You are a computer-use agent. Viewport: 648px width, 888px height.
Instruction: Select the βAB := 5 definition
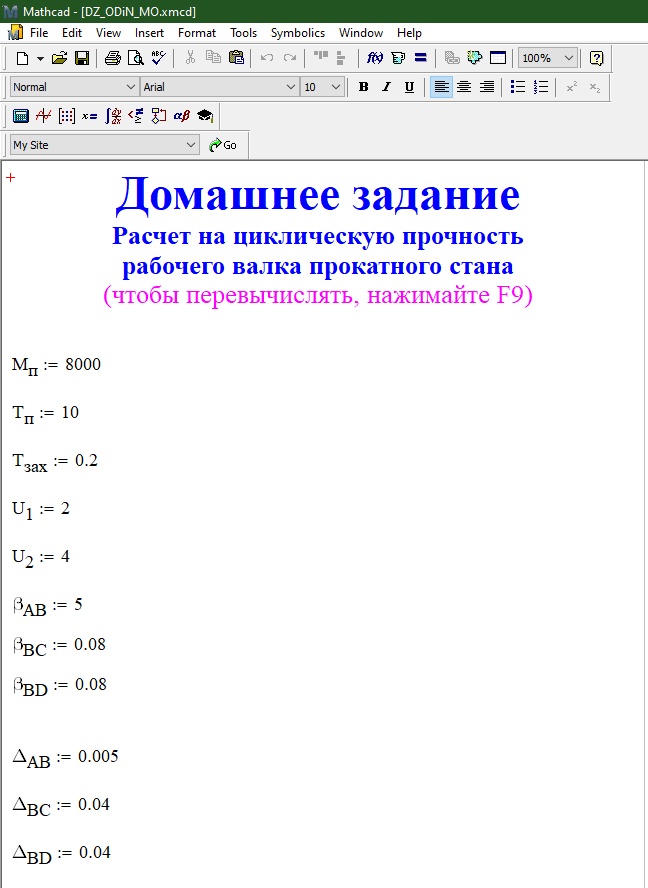[47, 607]
